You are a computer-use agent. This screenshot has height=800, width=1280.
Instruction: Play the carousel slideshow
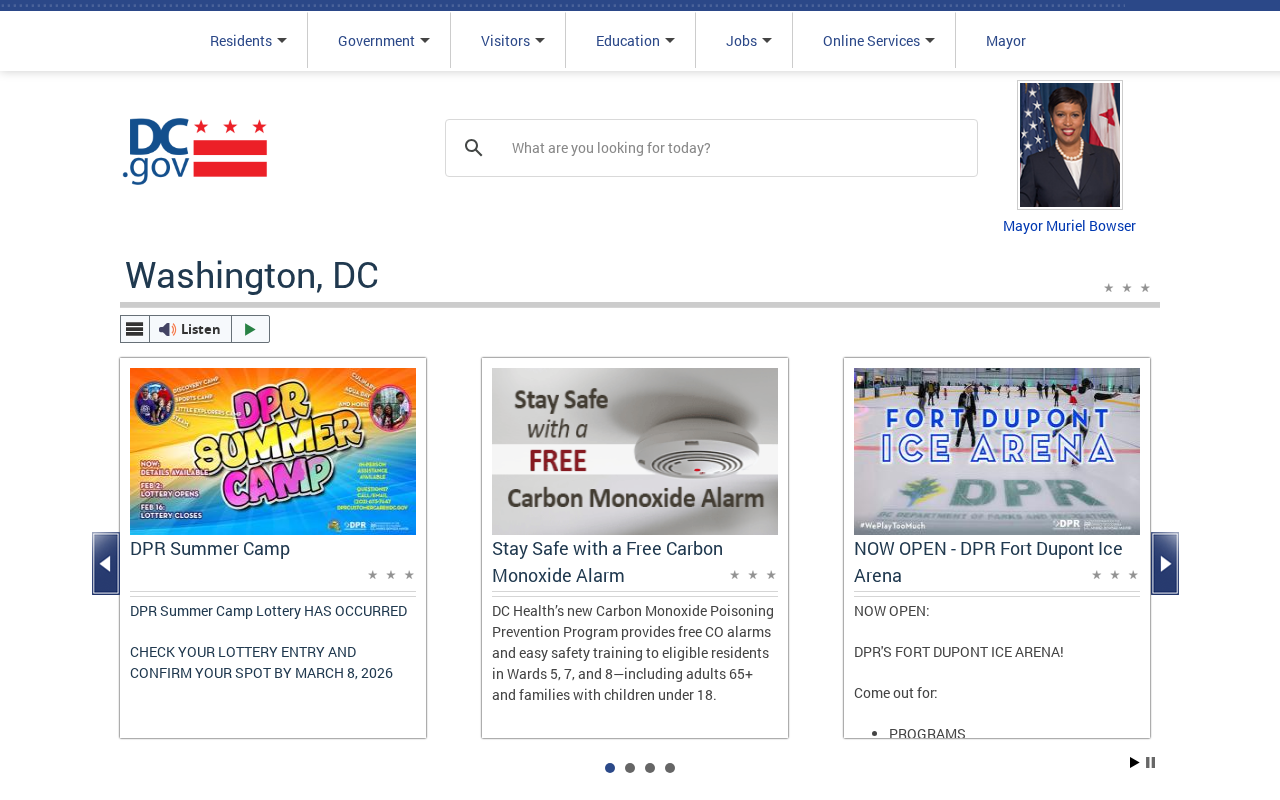tap(1135, 763)
